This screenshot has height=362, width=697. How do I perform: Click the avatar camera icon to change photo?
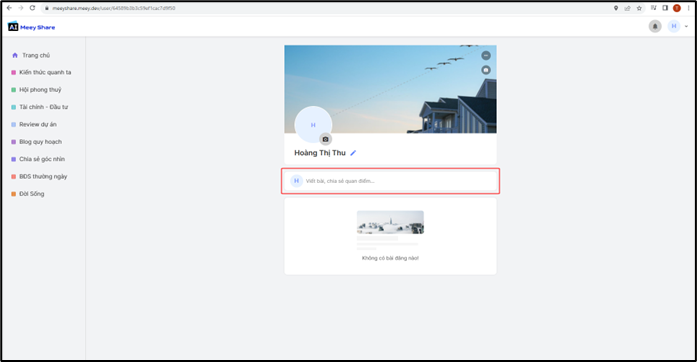pos(325,139)
